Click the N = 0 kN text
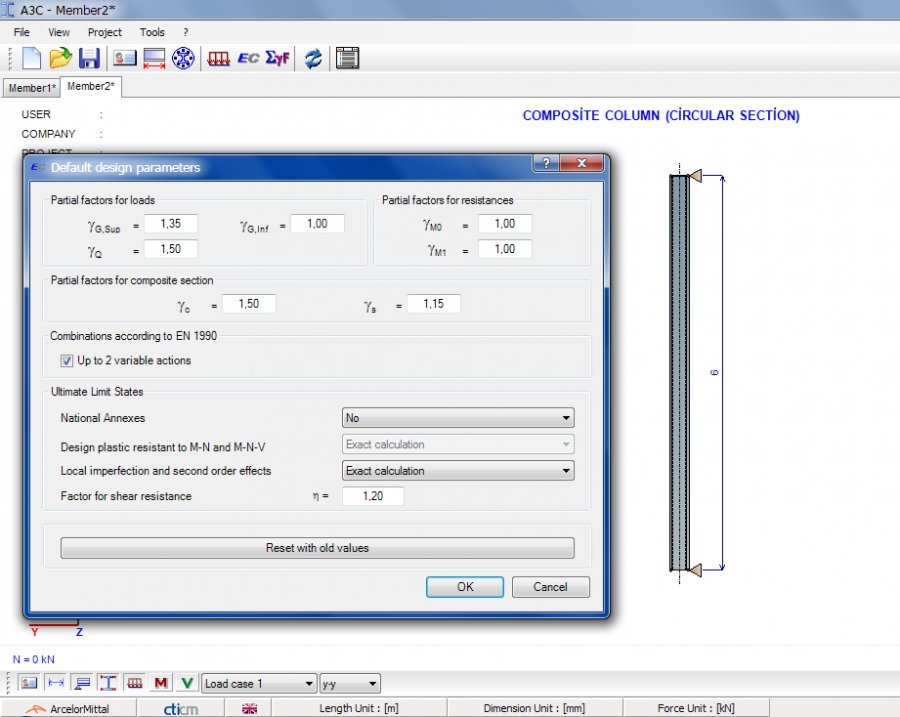900x717 pixels. click(x=34, y=659)
